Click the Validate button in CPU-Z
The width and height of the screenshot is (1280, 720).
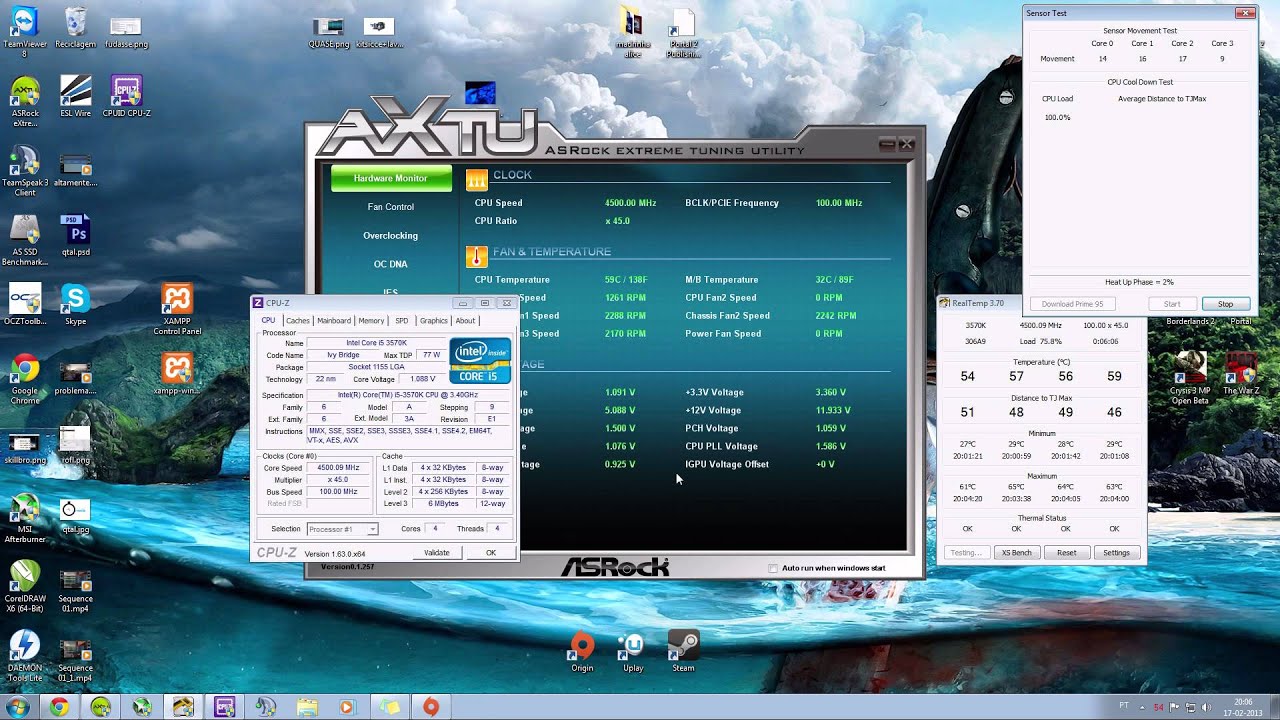click(x=437, y=553)
